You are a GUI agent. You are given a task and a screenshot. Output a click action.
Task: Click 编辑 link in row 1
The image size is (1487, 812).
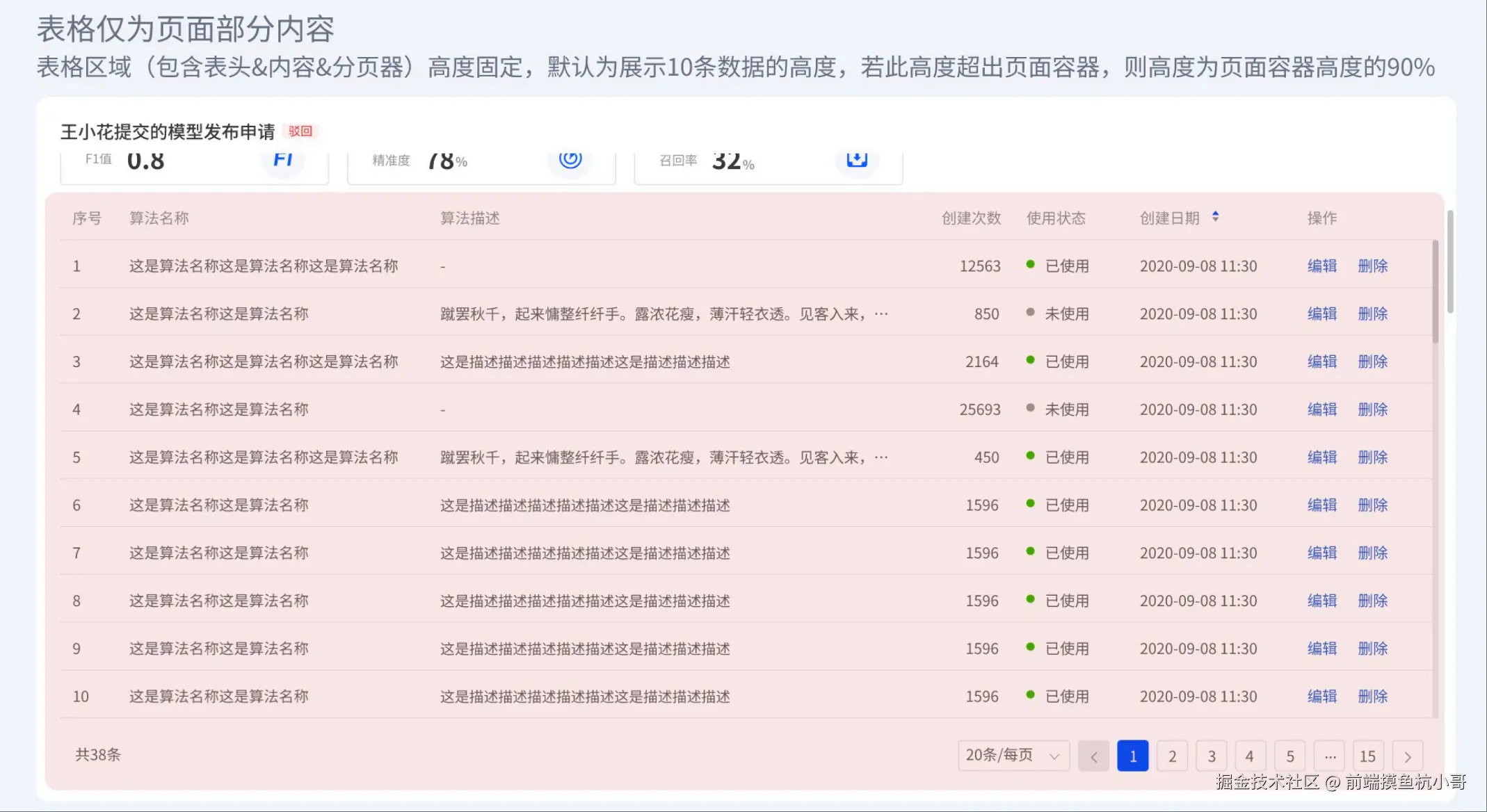pyautogui.click(x=1322, y=266)
